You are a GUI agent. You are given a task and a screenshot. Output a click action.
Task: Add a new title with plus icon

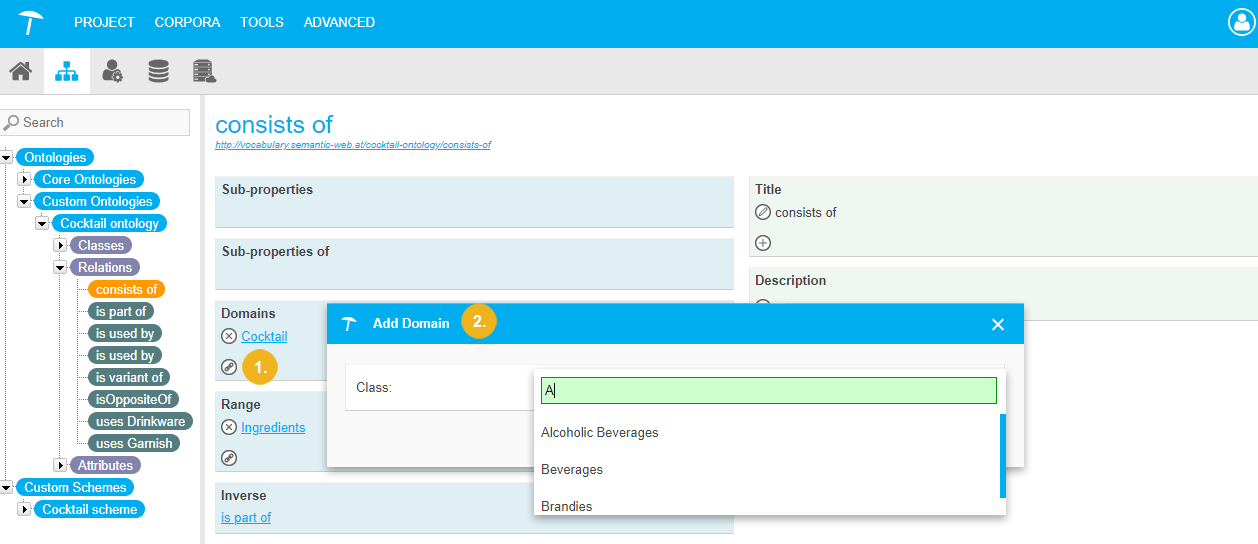click(x=763, y=243)
